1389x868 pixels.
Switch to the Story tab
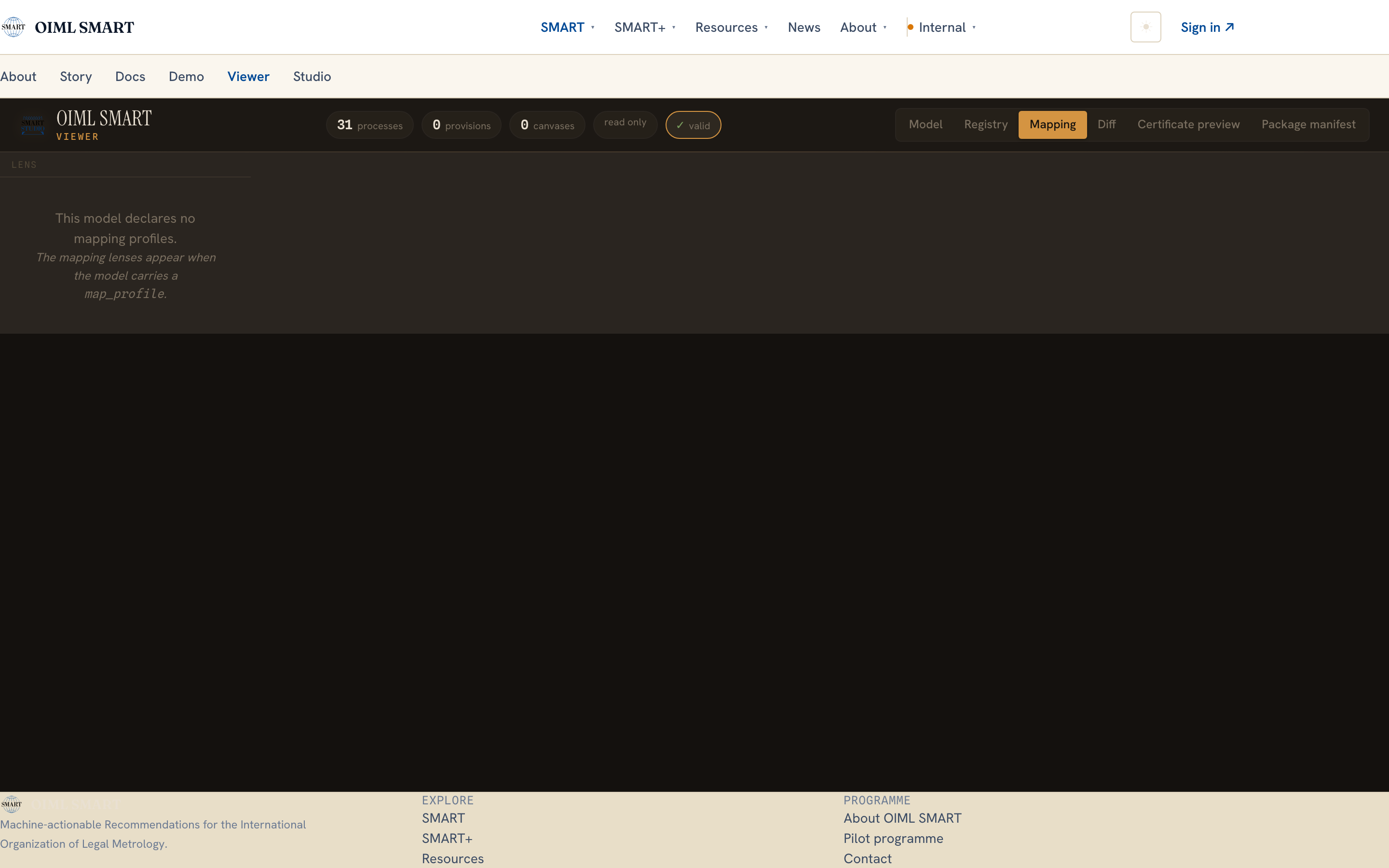pyautogui.click(x=76, y=76)
